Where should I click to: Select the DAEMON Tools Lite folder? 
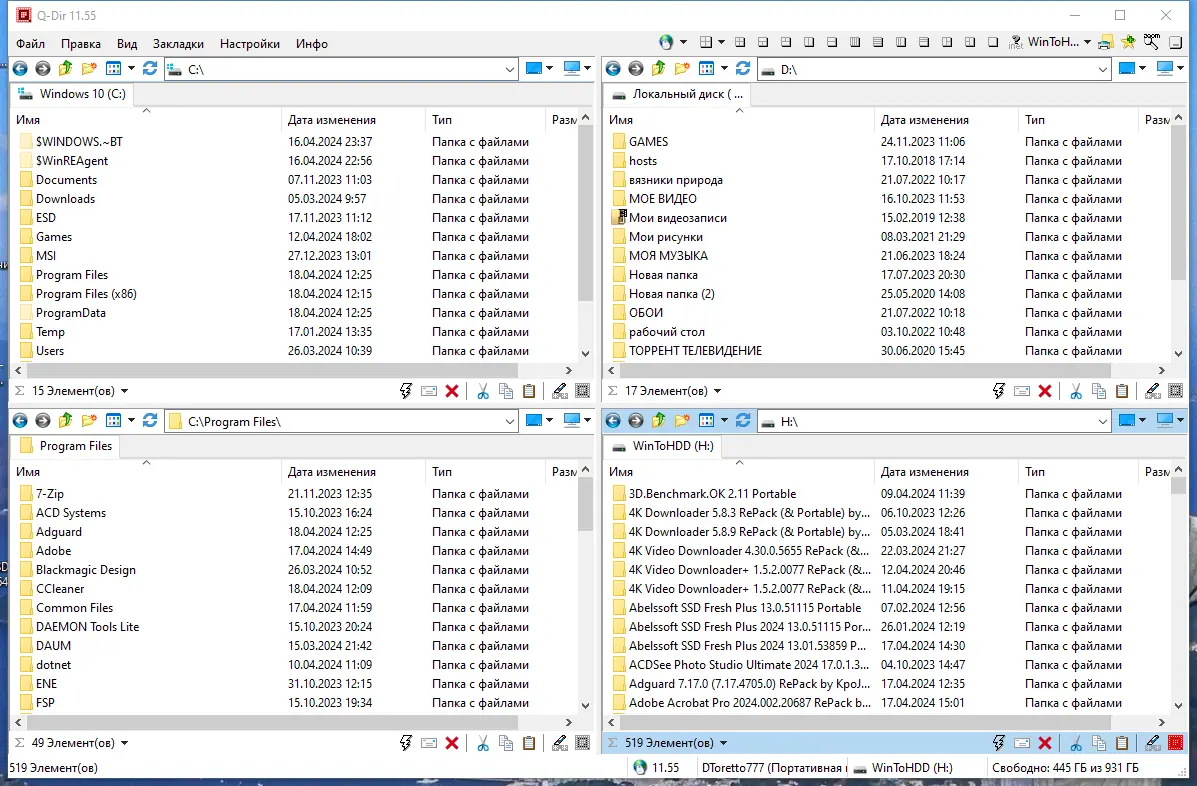[x=87, y=627]
